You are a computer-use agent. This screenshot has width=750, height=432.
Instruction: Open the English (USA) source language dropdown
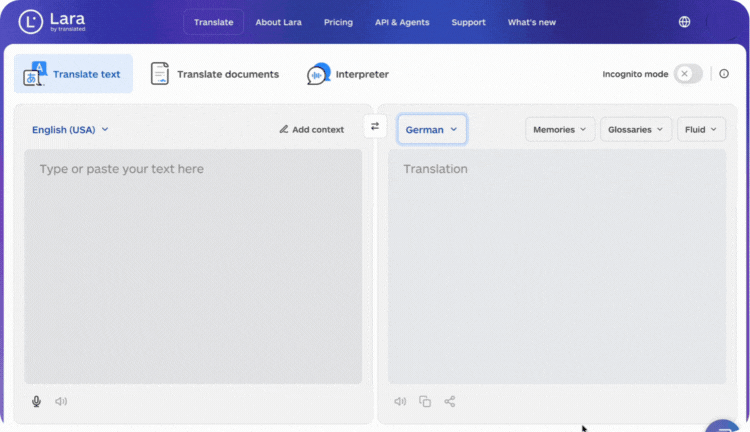coord(70,129)
